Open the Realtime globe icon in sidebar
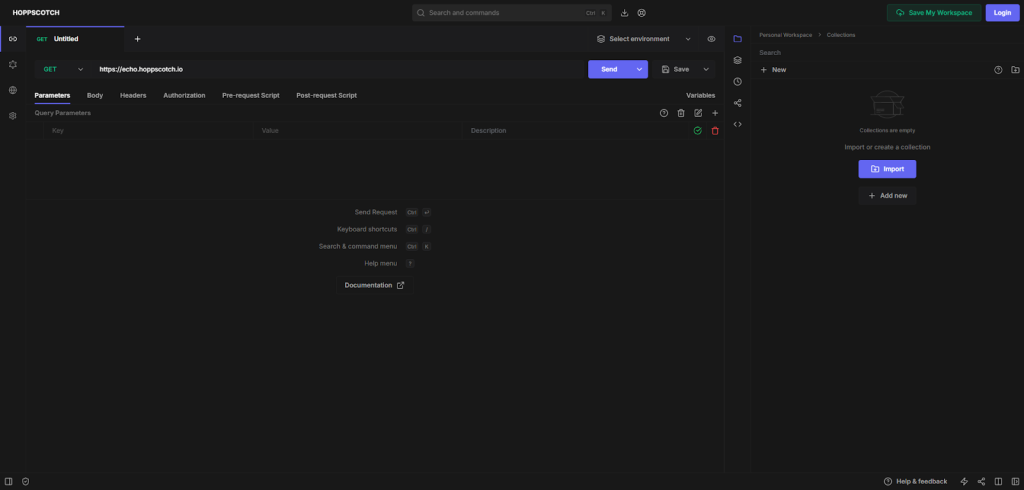Viewport: 1024px width, 490px height. [13, 90]
